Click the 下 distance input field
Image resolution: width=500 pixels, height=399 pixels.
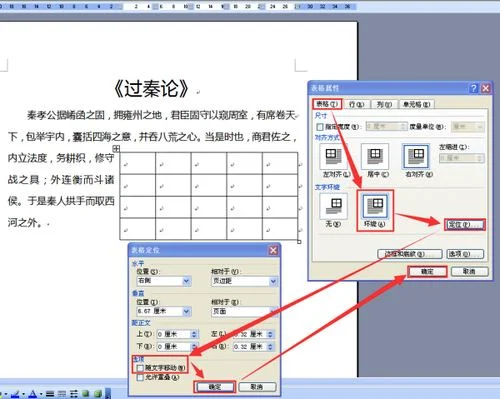[x=174, y=347]
